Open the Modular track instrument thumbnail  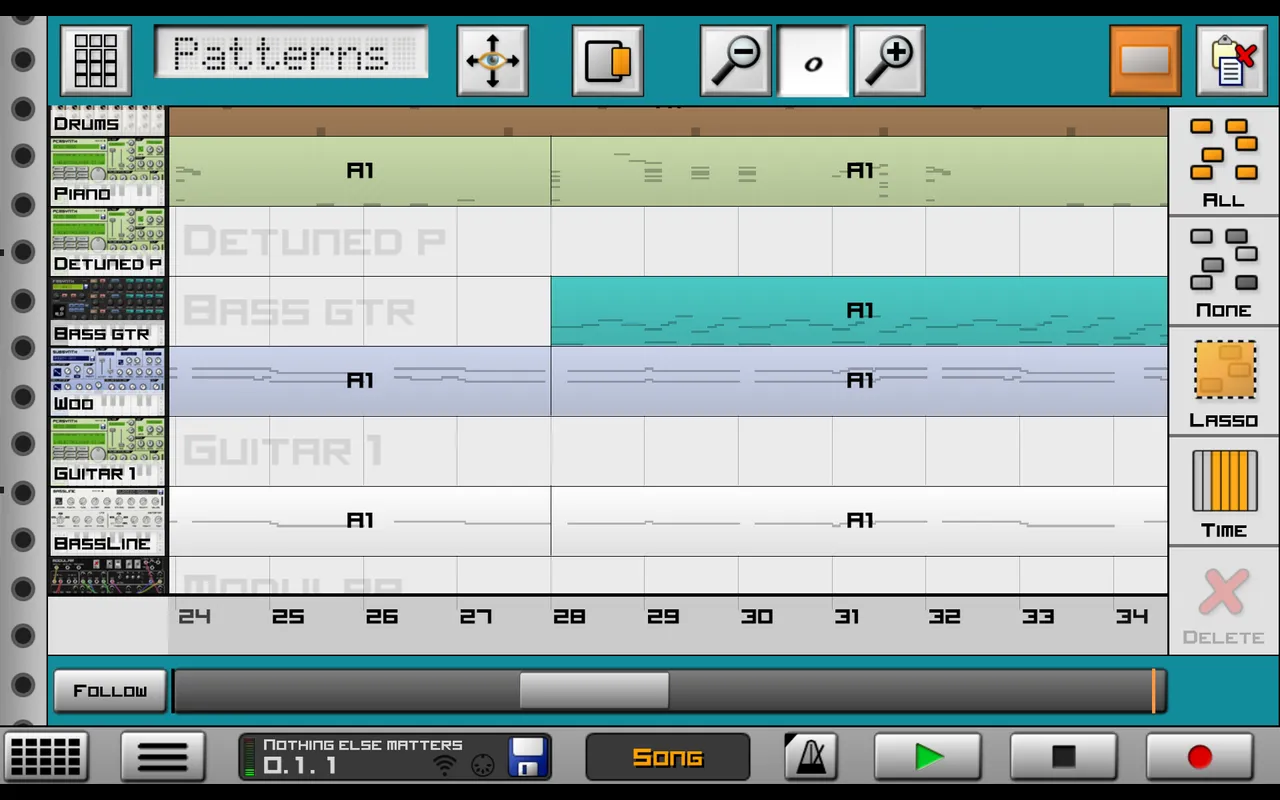pos(107,576)
